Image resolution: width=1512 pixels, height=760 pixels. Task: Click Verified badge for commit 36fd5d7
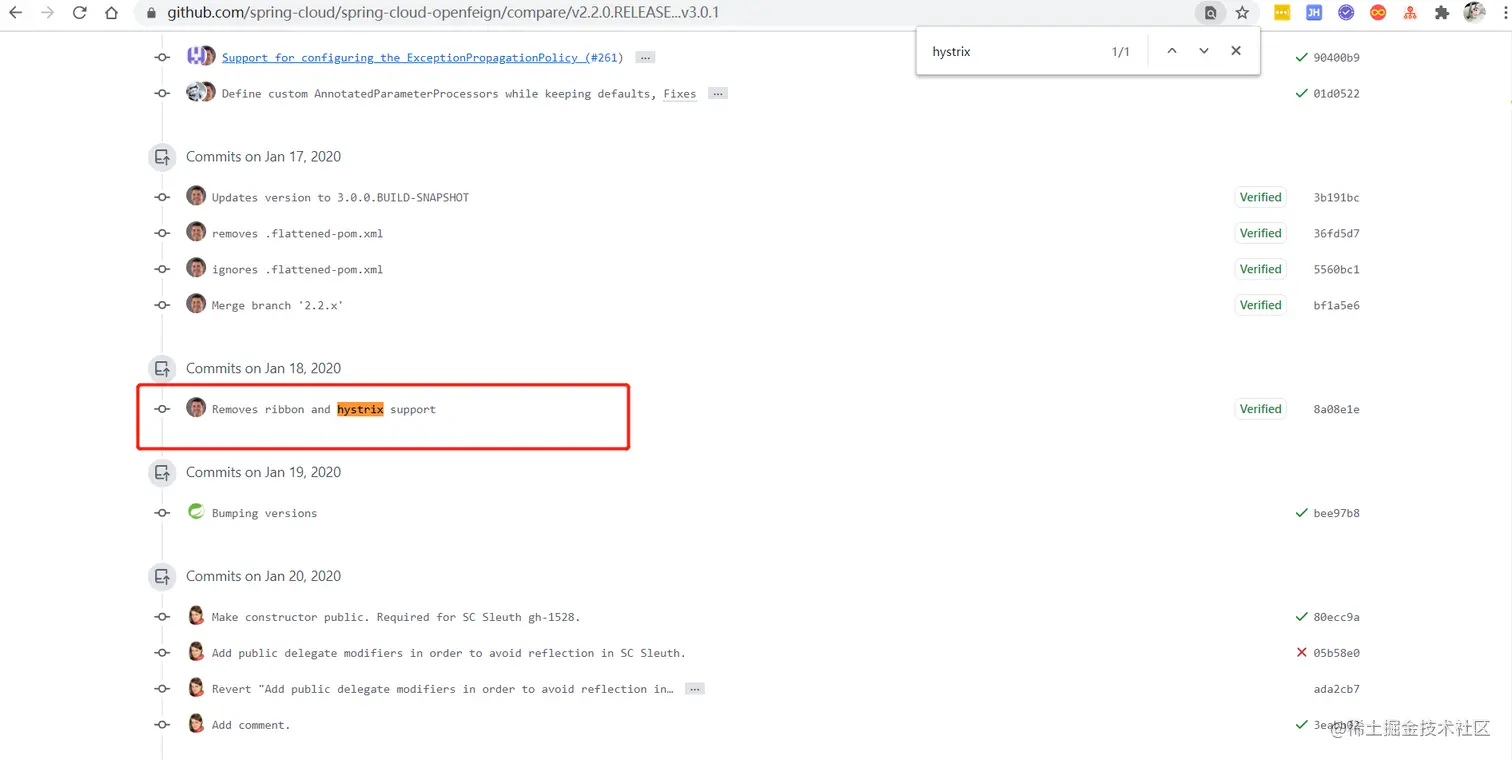pyautogui.click(x=1260, y=233)
